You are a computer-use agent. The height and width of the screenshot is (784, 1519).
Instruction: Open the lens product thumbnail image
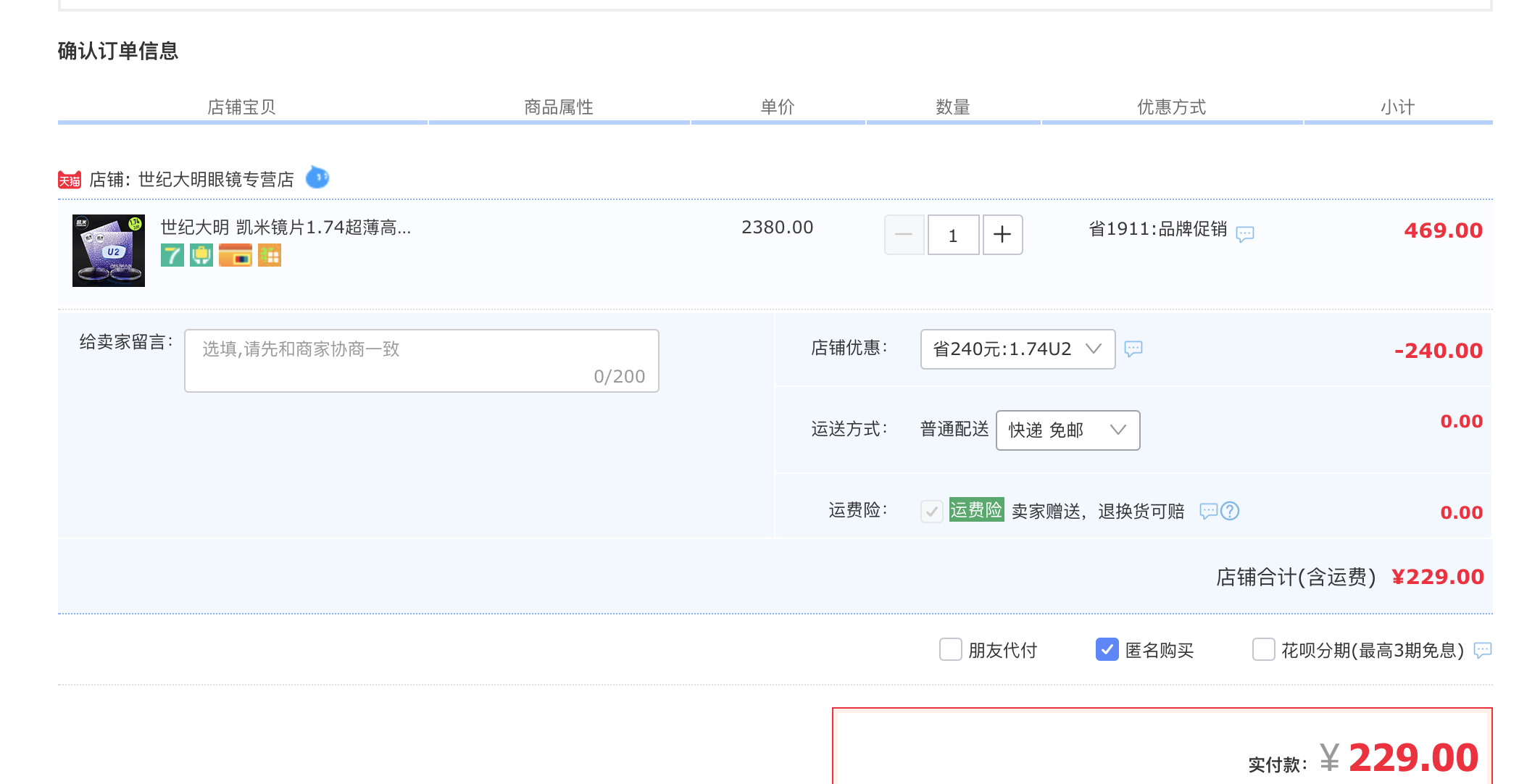pos(109,251)
